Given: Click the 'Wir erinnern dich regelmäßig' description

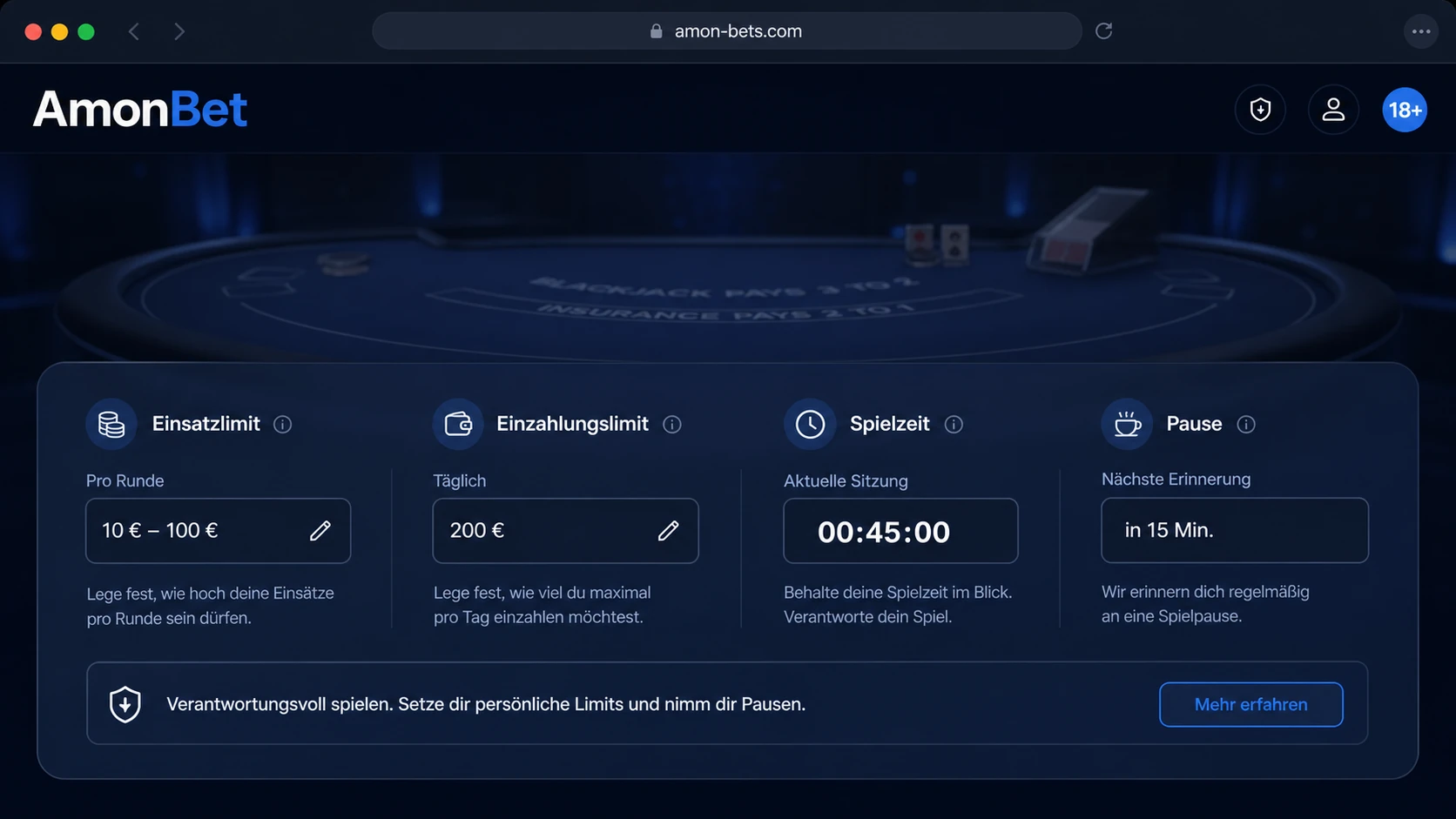Looking at the screenshot, I should (x=1205, y=604).
